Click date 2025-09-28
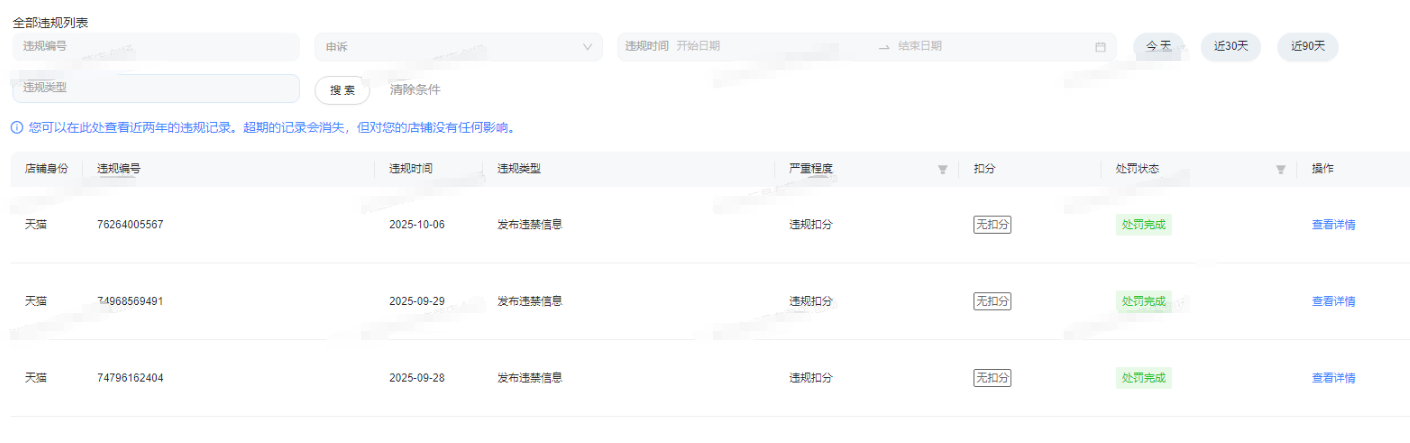Image resolution: width=1410 pixels, height=443 pixels. tap(417, 378)
